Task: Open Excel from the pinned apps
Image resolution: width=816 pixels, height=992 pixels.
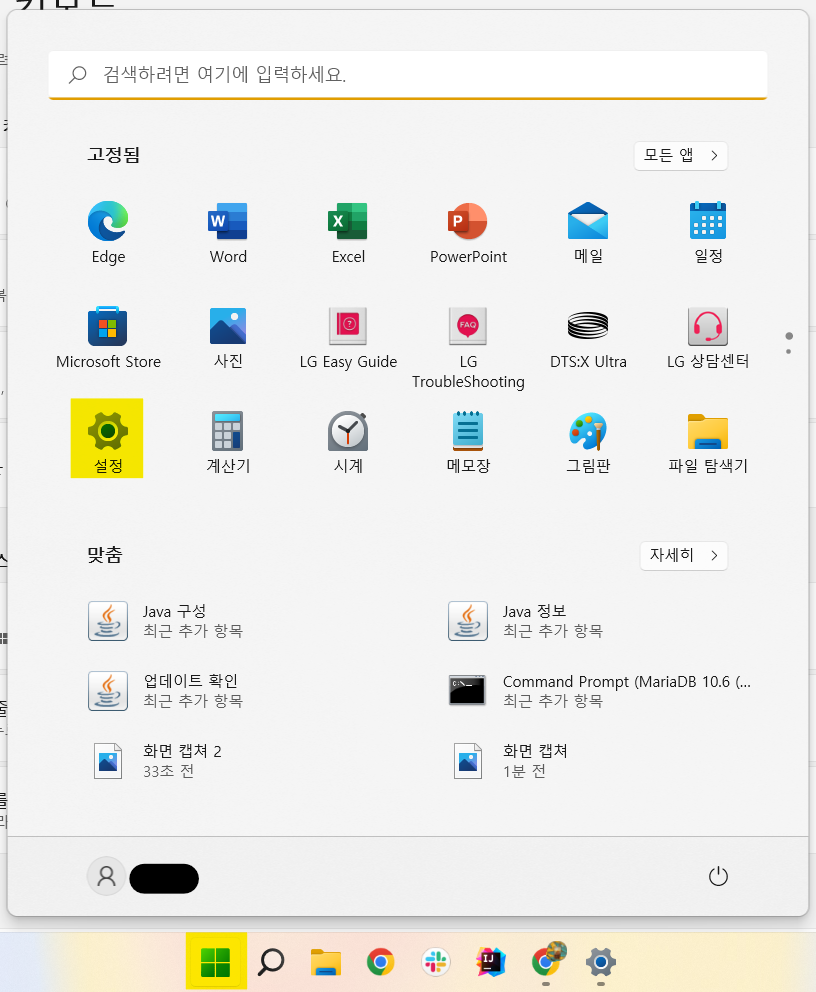Action: click(x=348, y=232)
